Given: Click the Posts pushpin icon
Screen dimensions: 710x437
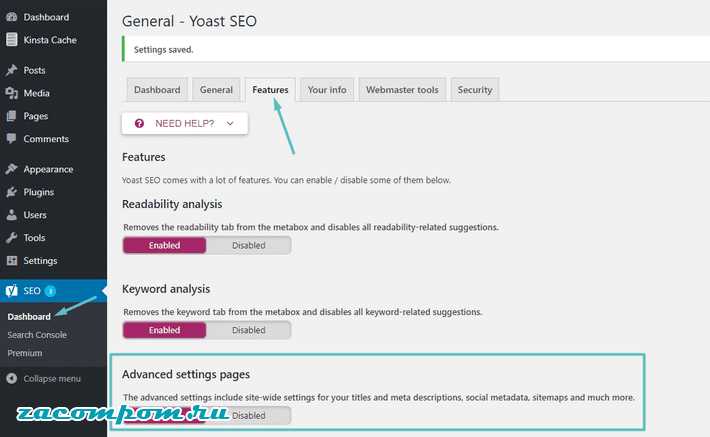Looking at the screenshot, I should 12,70.
